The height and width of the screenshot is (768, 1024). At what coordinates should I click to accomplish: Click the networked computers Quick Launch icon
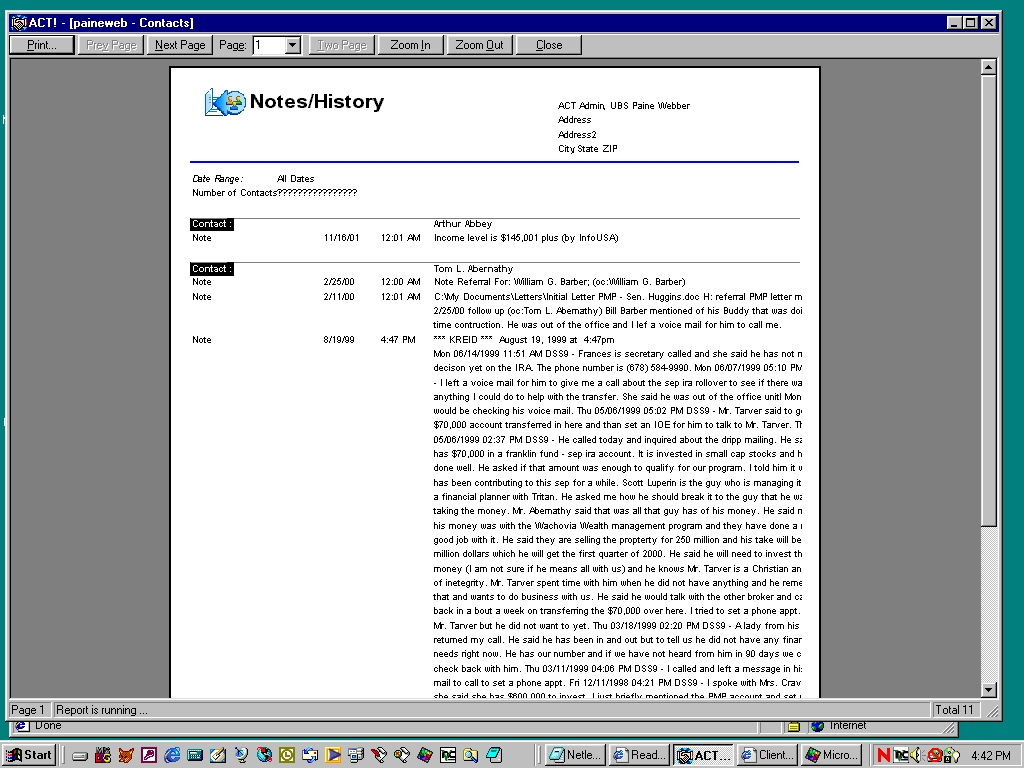(x=356, y=756)
